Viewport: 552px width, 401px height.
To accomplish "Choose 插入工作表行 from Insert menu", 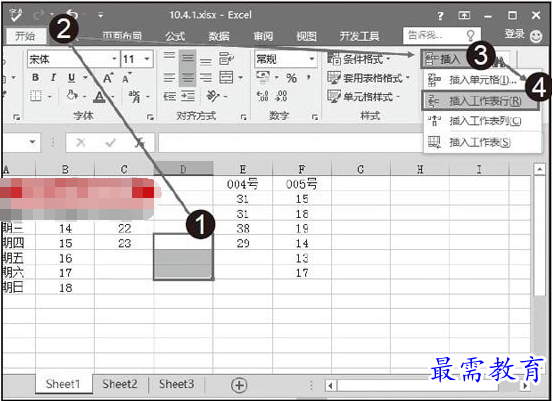I will coord(480,101).
